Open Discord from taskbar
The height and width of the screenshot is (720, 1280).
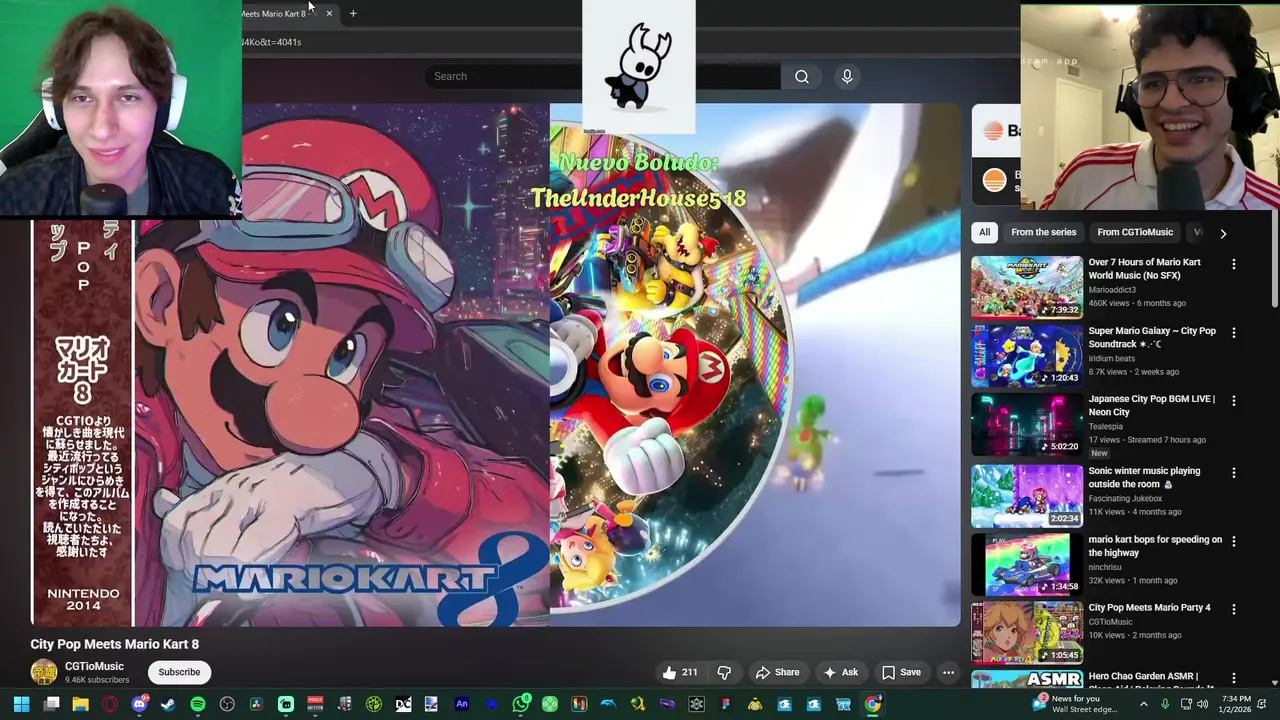139,704
